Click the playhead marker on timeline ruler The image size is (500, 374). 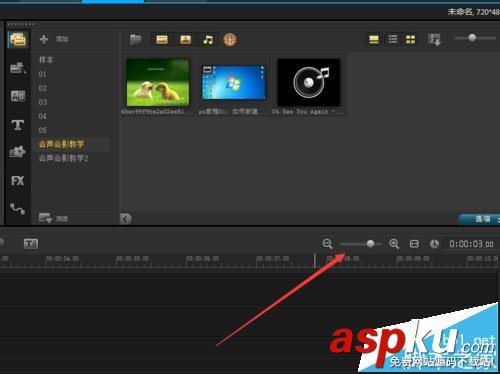(x=315, y=260)
